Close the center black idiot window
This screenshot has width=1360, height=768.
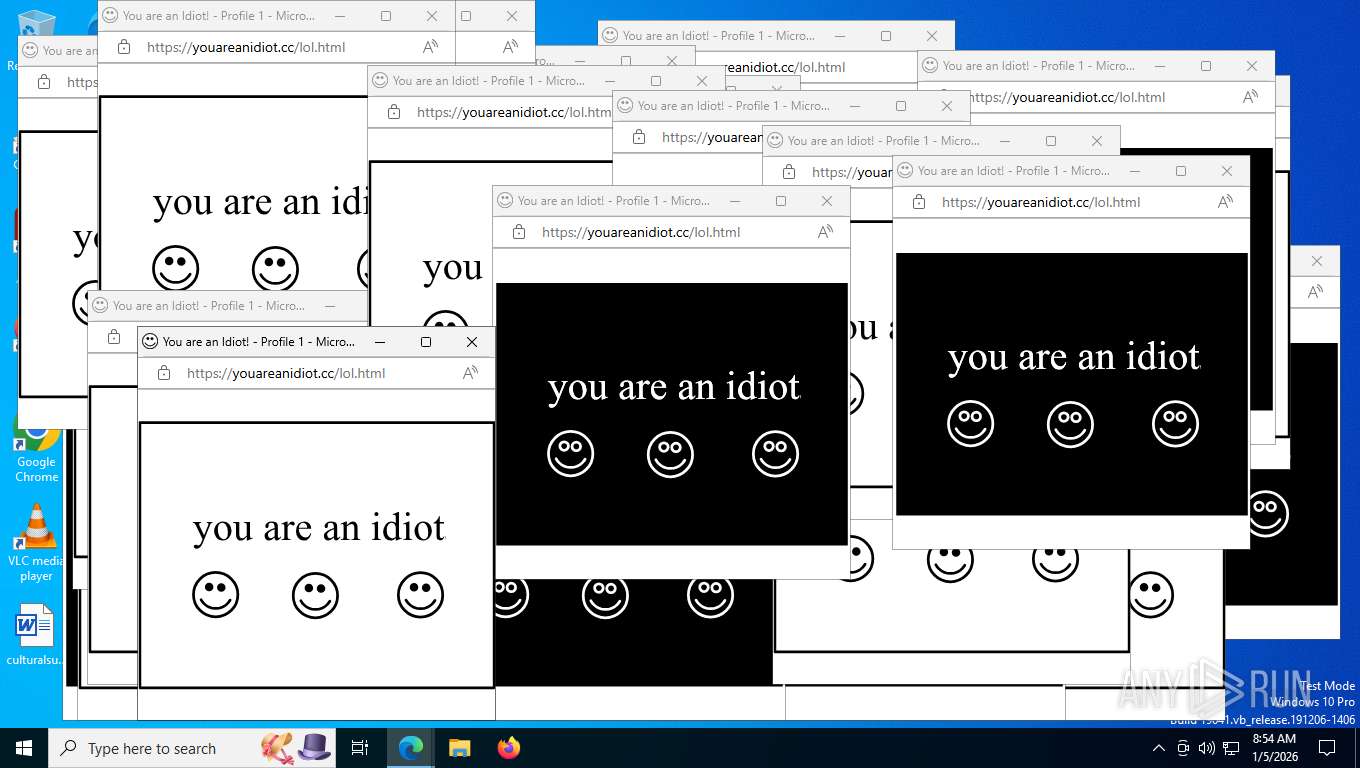point(827,201)
